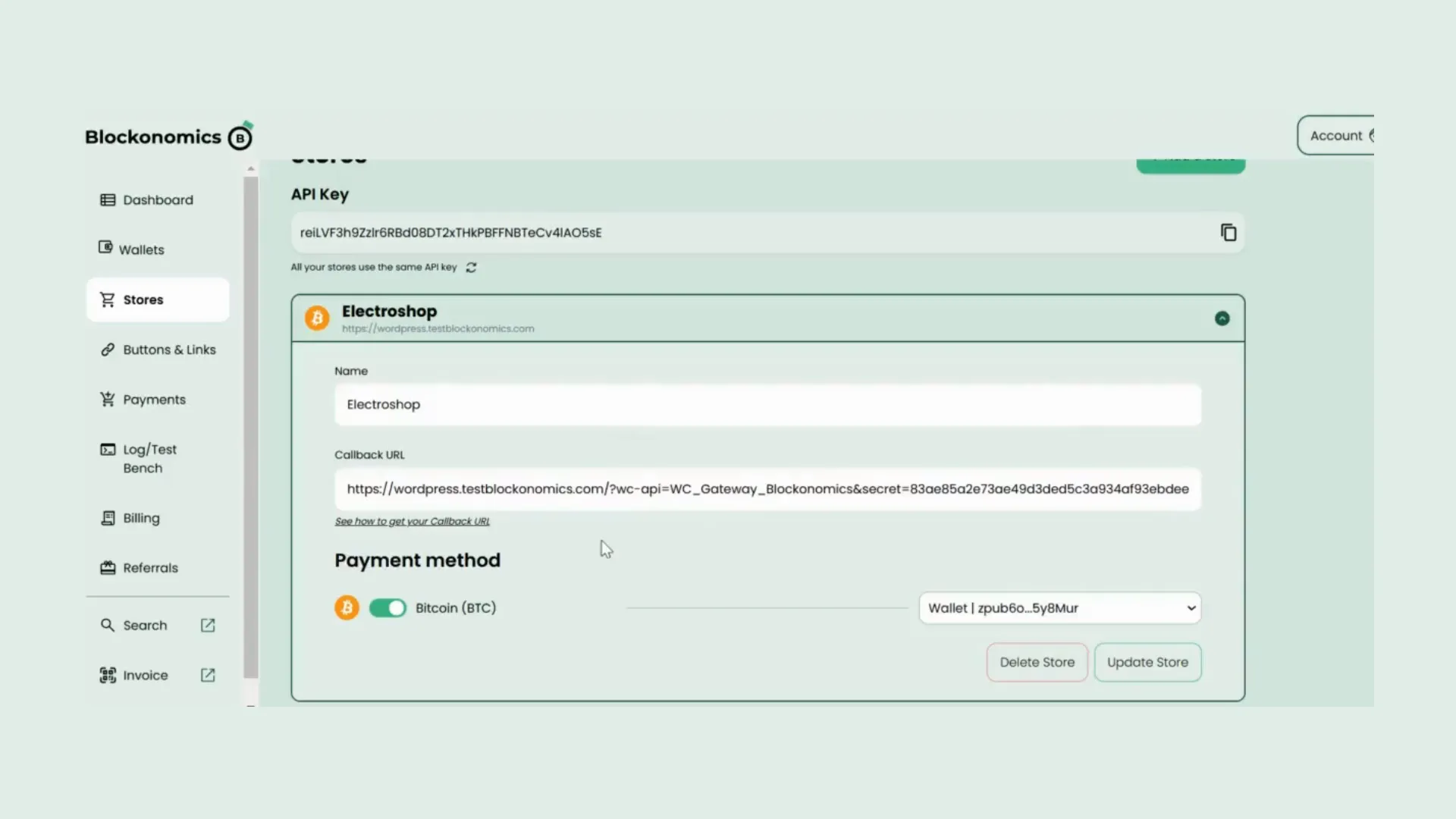Click the Electroshop store title
The image size is (1456, 819).
(x=389, y=311)
